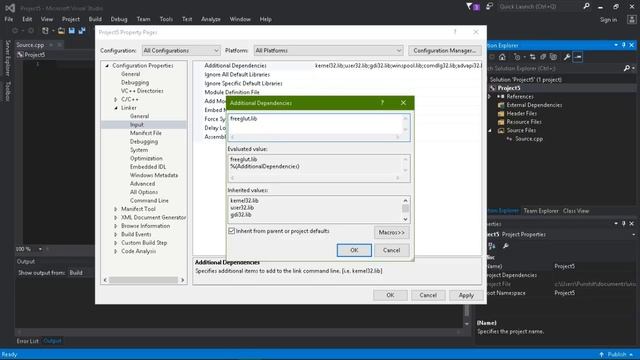
Task: Click the Apply button in Property Pages
Action: click(x=466, y=295)
